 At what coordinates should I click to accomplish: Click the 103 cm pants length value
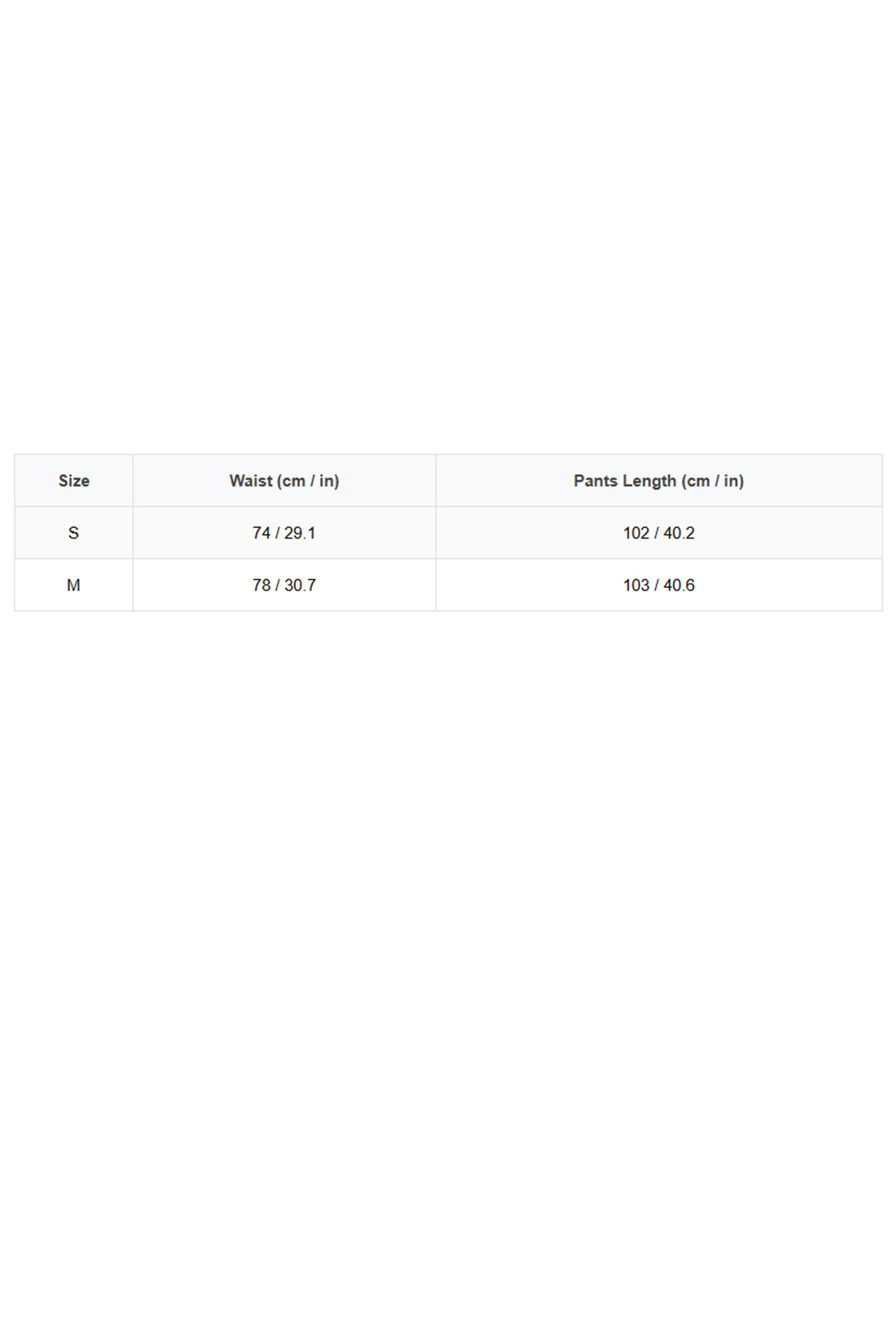click(x=636, y=586)
